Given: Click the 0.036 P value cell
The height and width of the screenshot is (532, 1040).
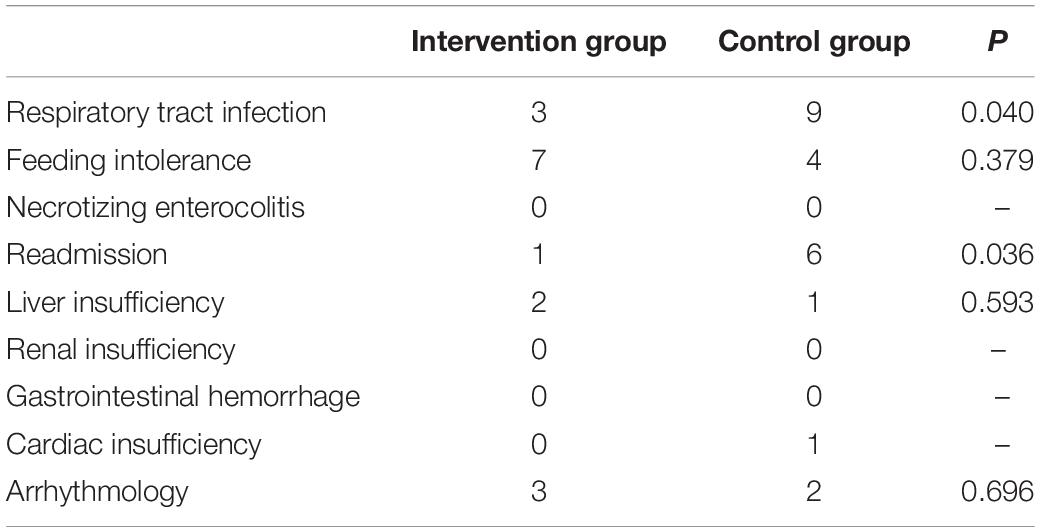Looking at the screenshot, I should coord(997,255).
